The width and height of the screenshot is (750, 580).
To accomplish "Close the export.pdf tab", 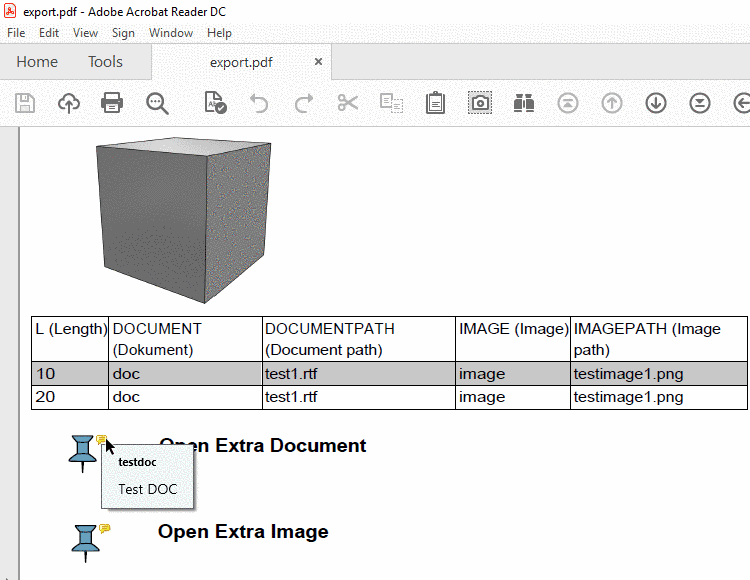I will click(x=318, y=62).
